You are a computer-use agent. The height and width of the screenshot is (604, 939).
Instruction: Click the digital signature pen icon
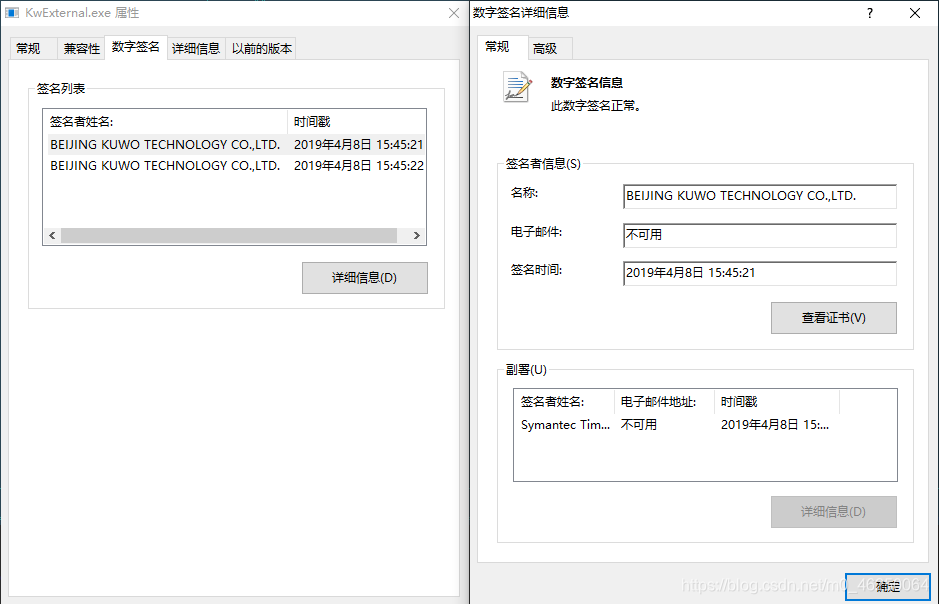point(514,87)
